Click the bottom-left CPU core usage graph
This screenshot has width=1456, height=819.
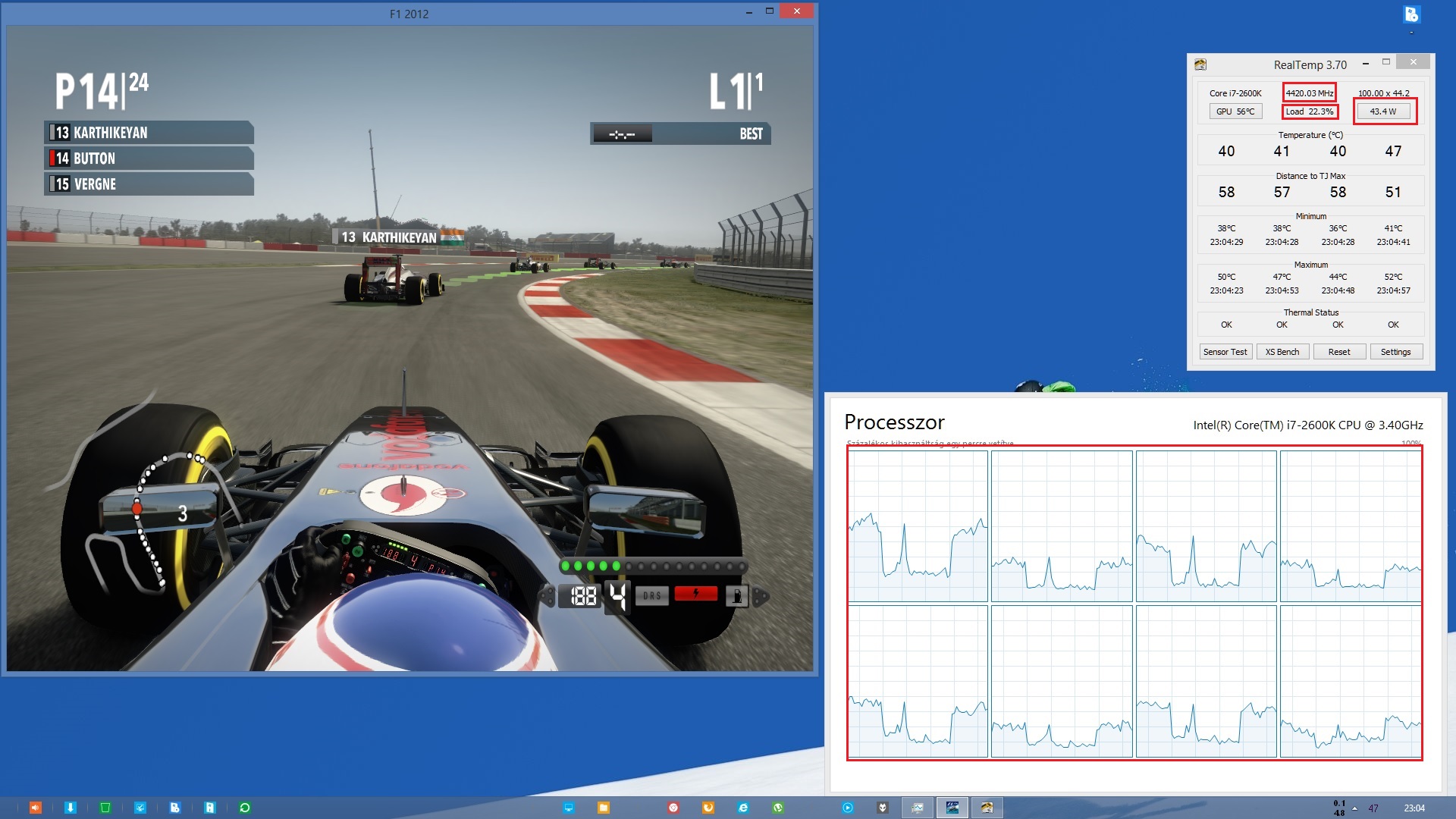coord(918,681)
